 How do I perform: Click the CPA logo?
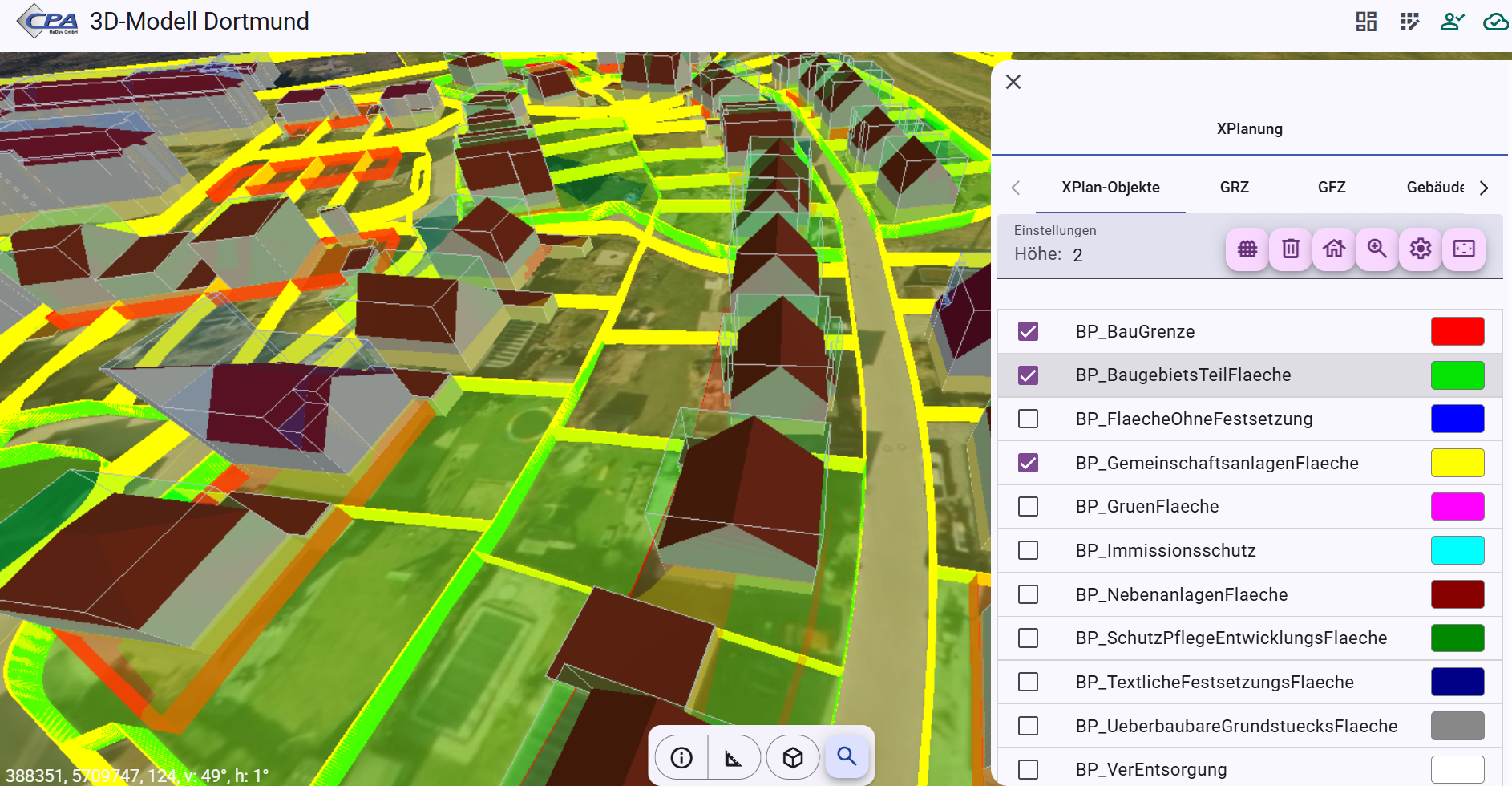tap(48, 22)
